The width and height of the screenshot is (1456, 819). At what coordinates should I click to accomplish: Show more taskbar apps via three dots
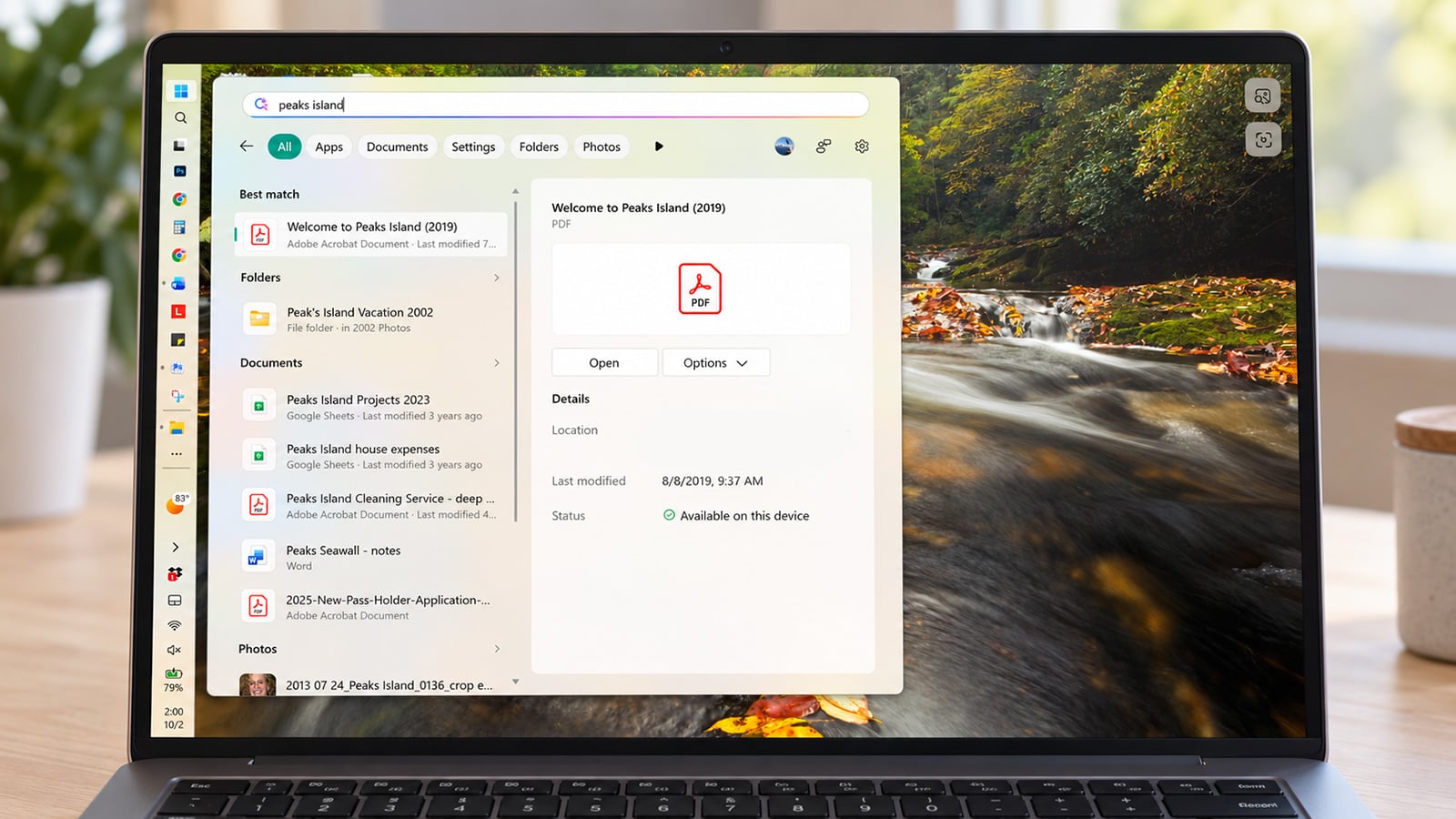tap(177, 453)
